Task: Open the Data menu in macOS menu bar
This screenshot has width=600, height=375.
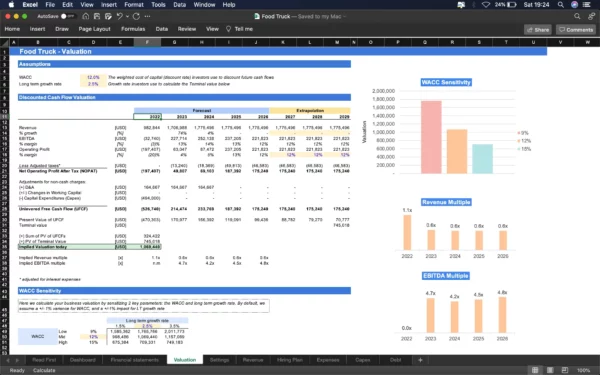Action: point(179,5)
